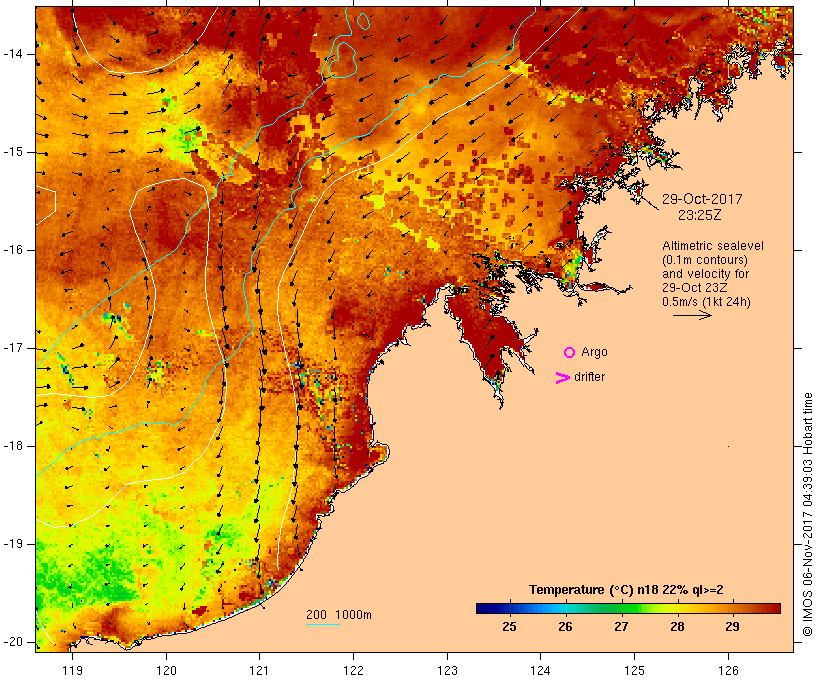Click the longitude label '126'
This screenshot has width=820, height=680.
tap(728, 670)
